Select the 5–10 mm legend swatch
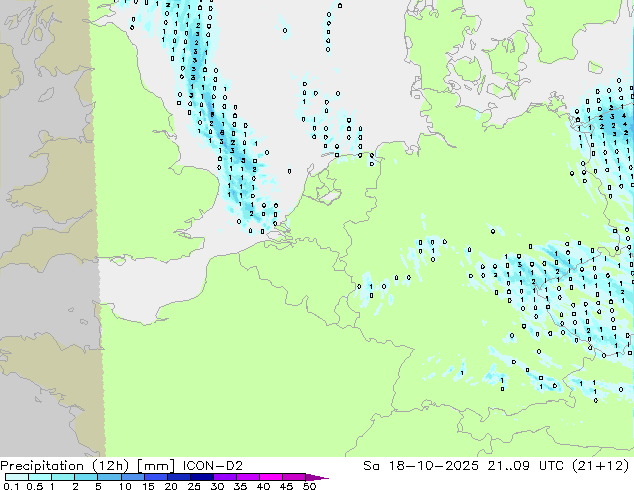Image resolution: width=634 pixels, height=490 pixels. point(109,477)
